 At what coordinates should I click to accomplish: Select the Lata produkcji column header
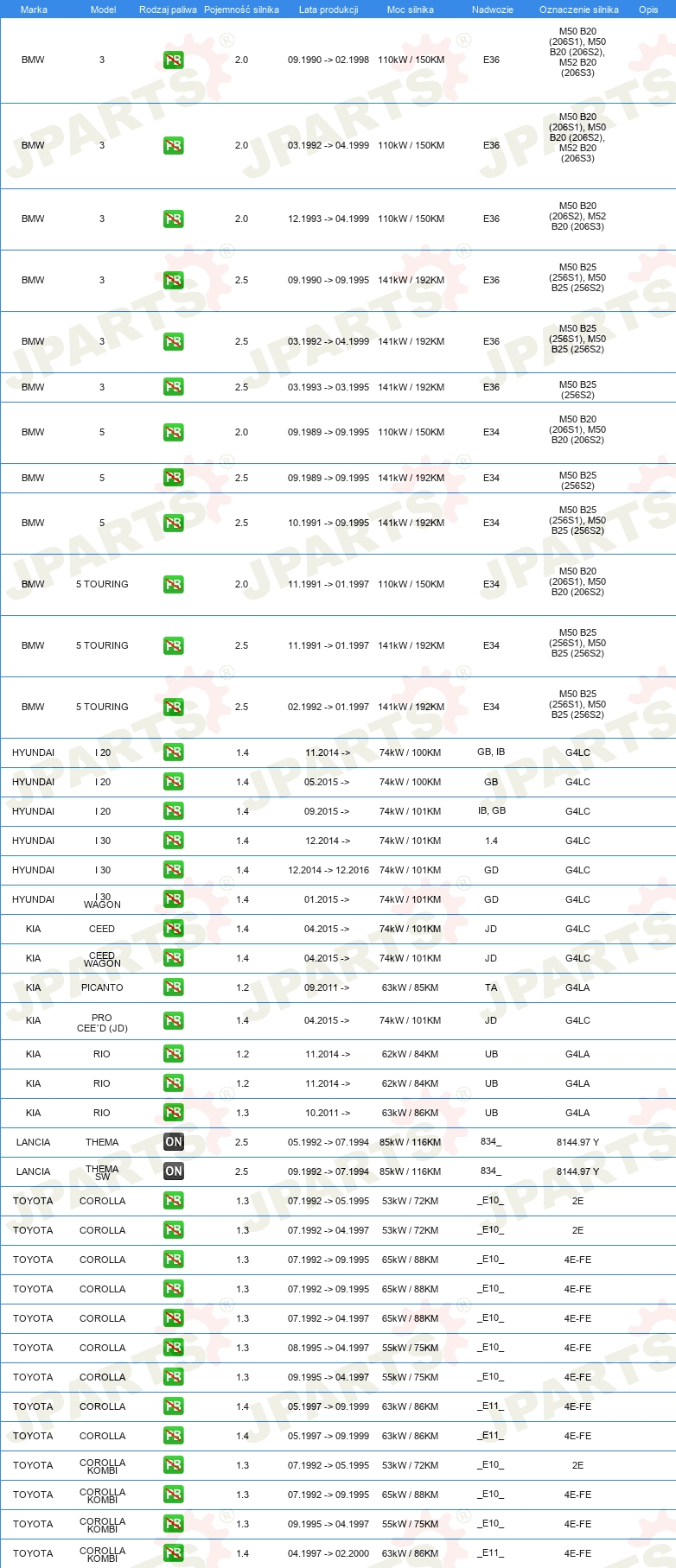click(x=328, y=10)
